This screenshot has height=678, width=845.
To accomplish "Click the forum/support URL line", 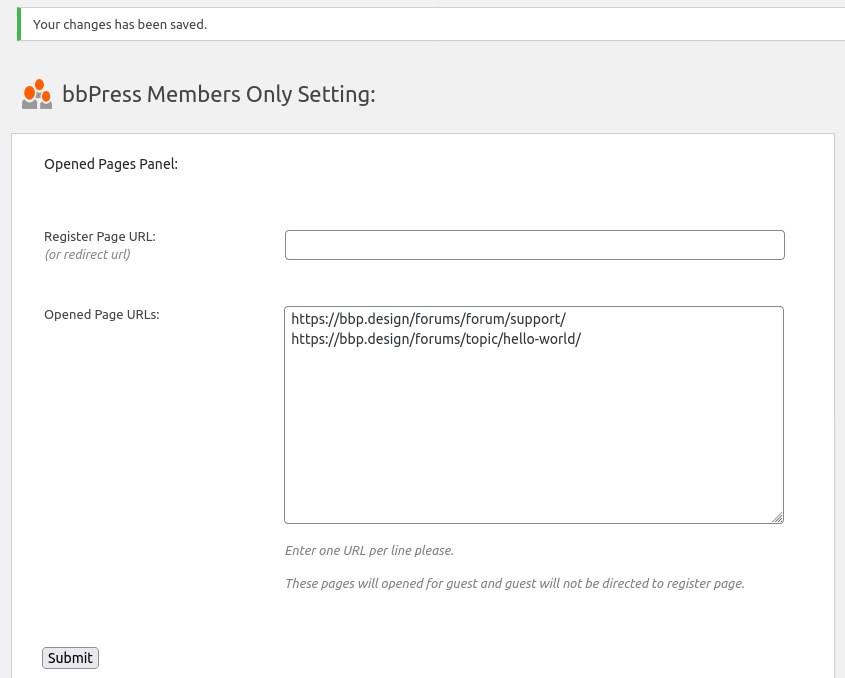I will point(428,319).
